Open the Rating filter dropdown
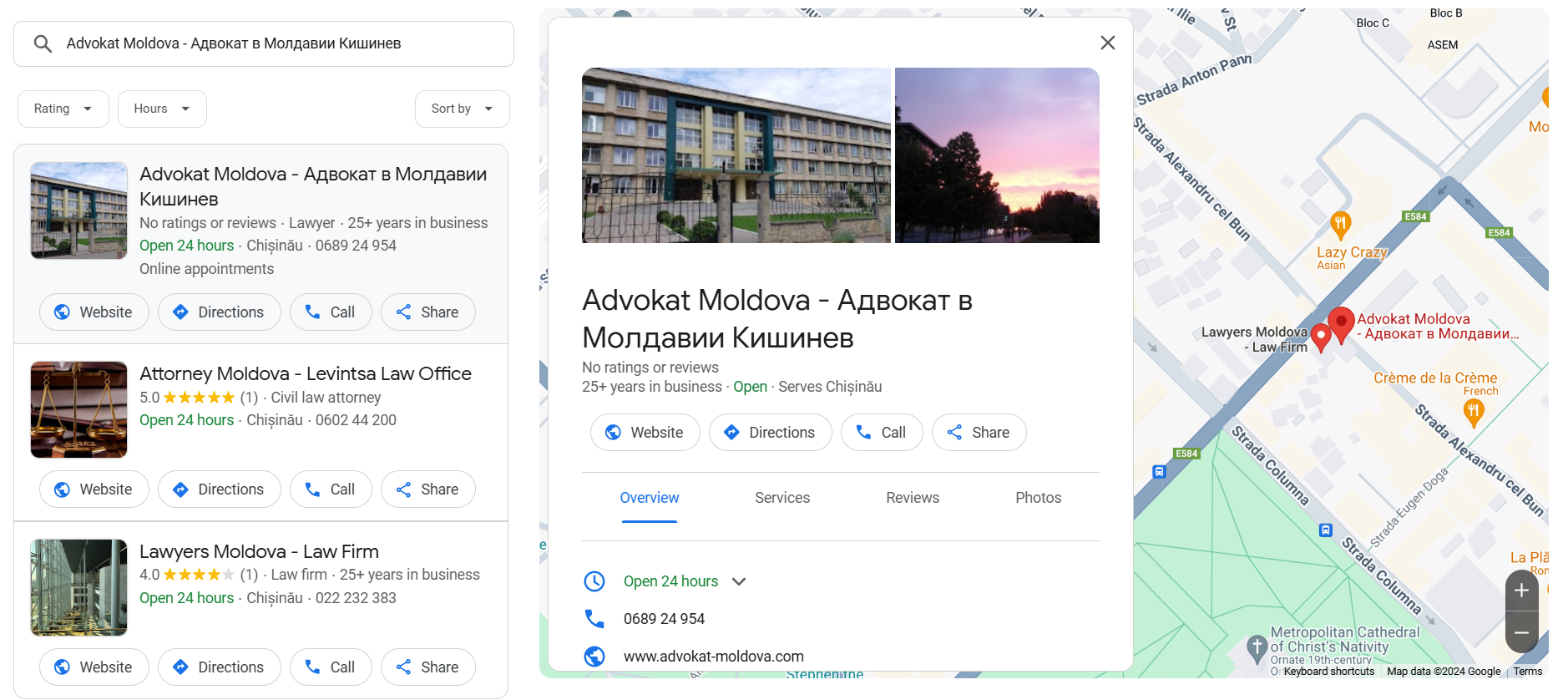 coord(63,109)
